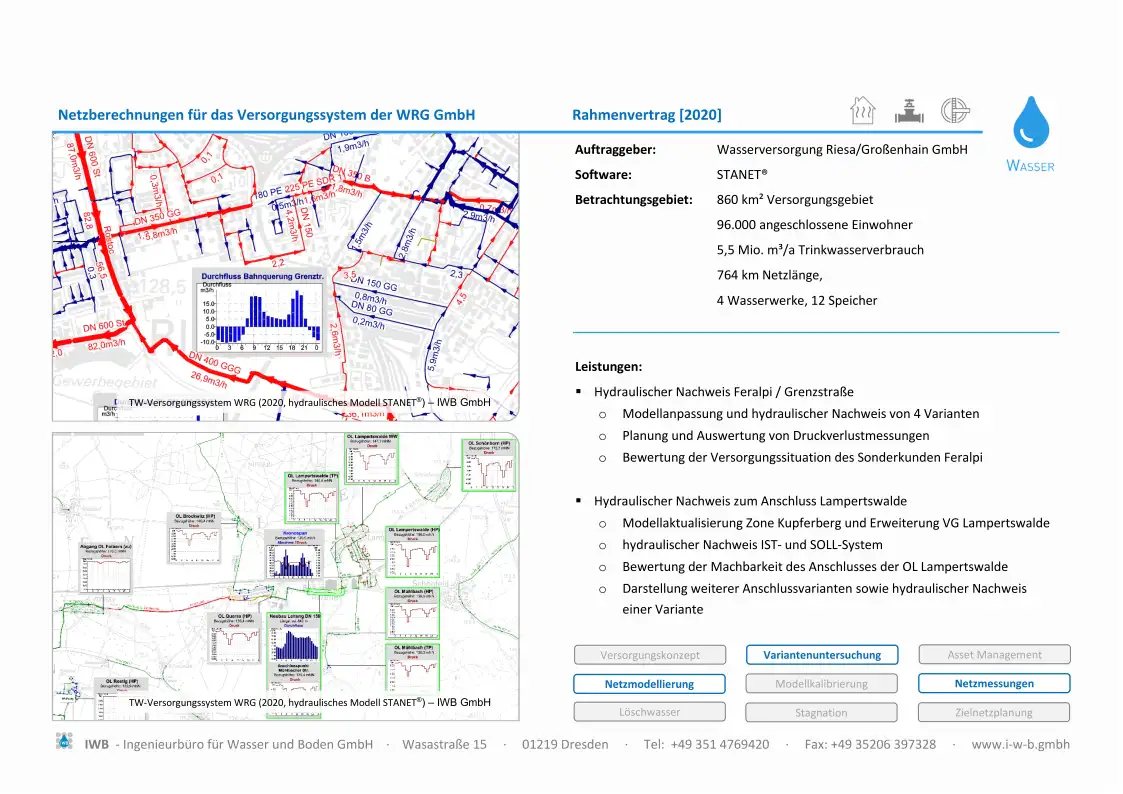Viewport: 1123px width, 794px height.
Task: Click the house heating icon
Action: coord(864,111)
